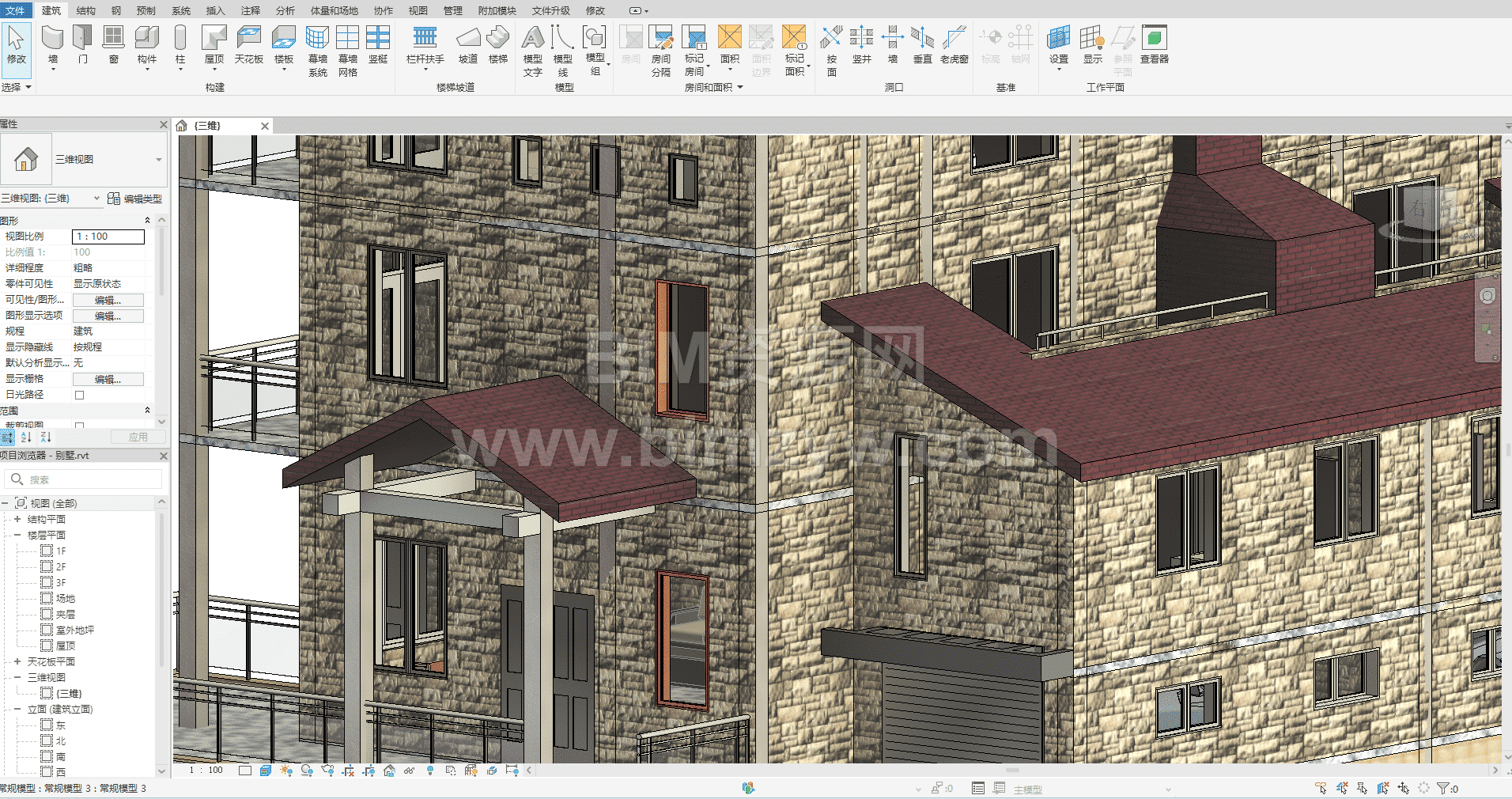Viewport: 1512px width, 799px height.
Task: Select the 门 (Door) tool
Action: click(82, 44)
